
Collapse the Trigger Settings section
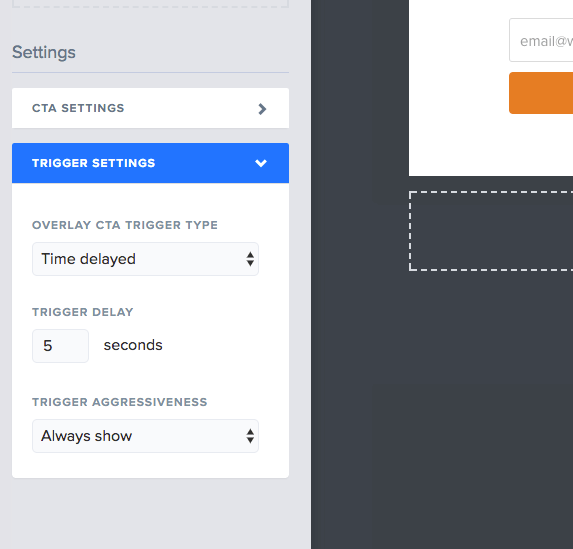tap(151, 163)
